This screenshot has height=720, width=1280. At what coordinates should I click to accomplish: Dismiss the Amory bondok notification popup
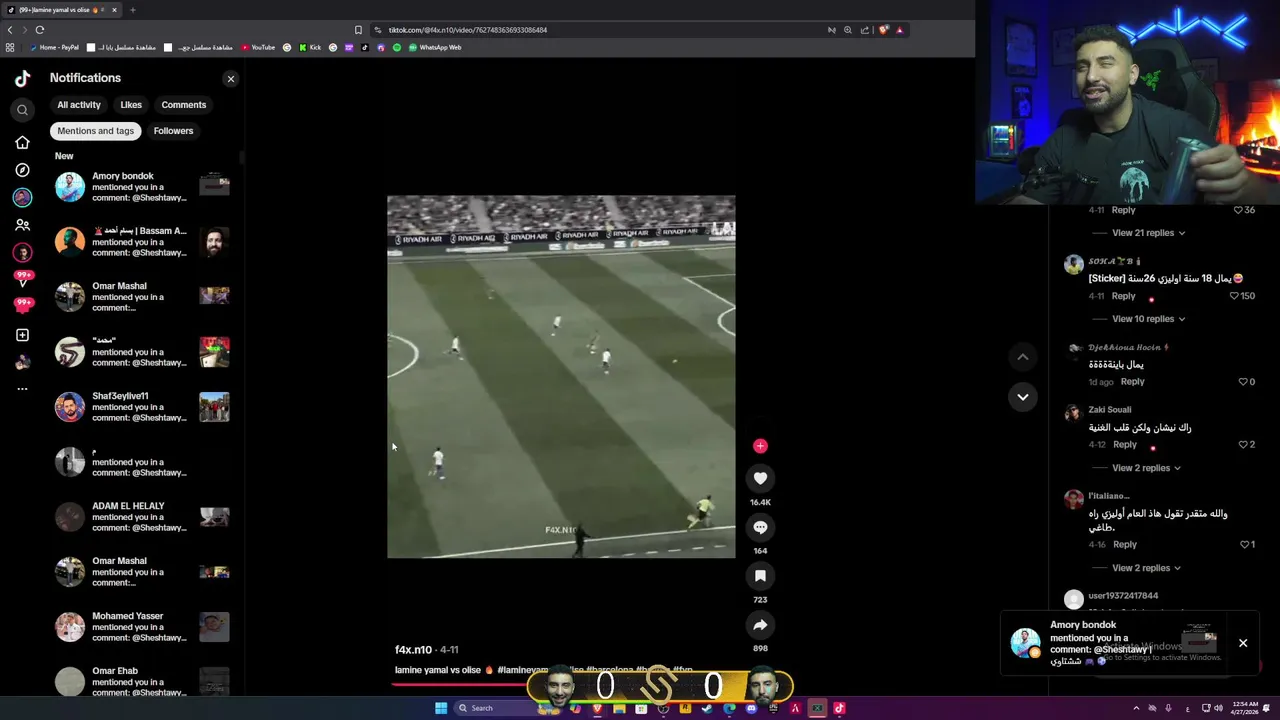coord(1243,643)
